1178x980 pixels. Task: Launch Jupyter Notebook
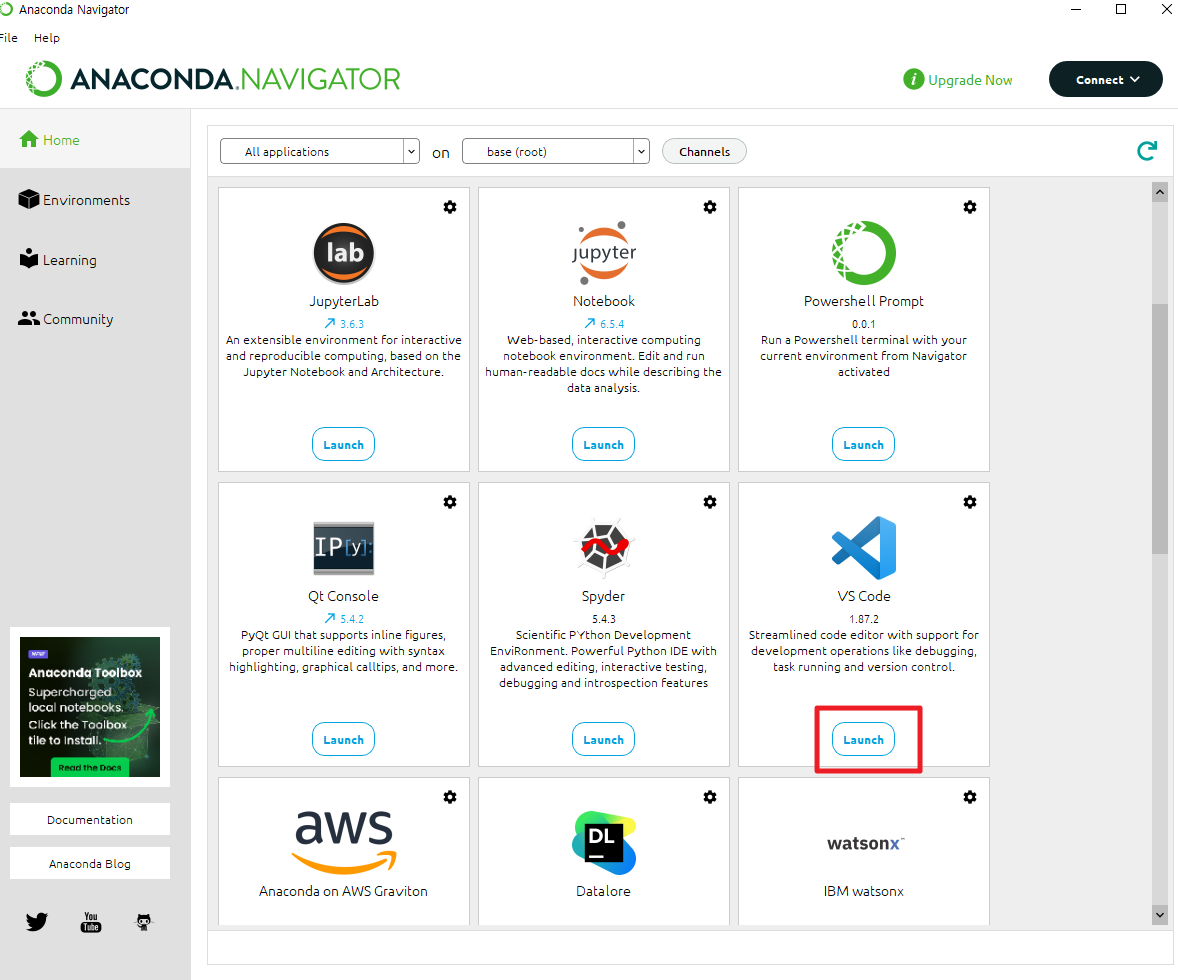coord(603,445)
